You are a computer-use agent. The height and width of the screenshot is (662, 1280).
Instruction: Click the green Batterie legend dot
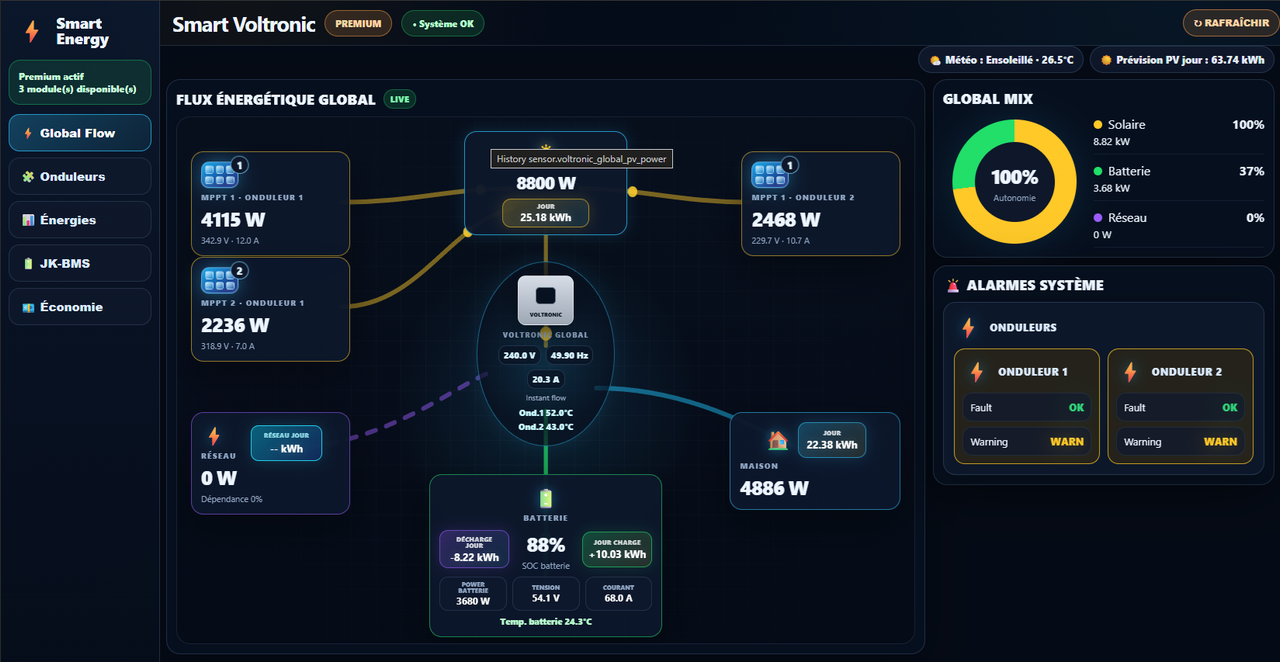(1098, 172)
